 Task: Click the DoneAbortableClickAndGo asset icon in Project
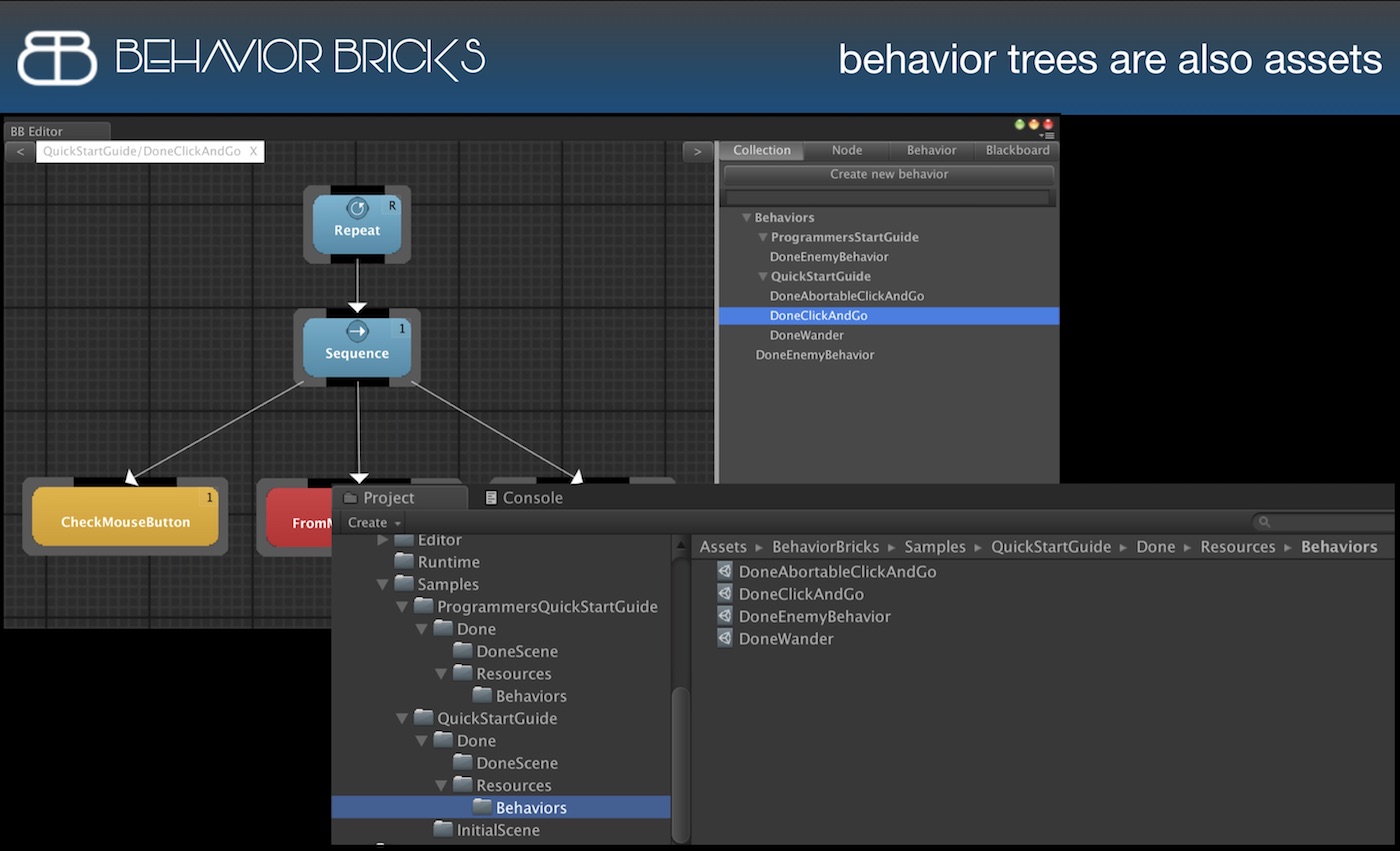725,571
